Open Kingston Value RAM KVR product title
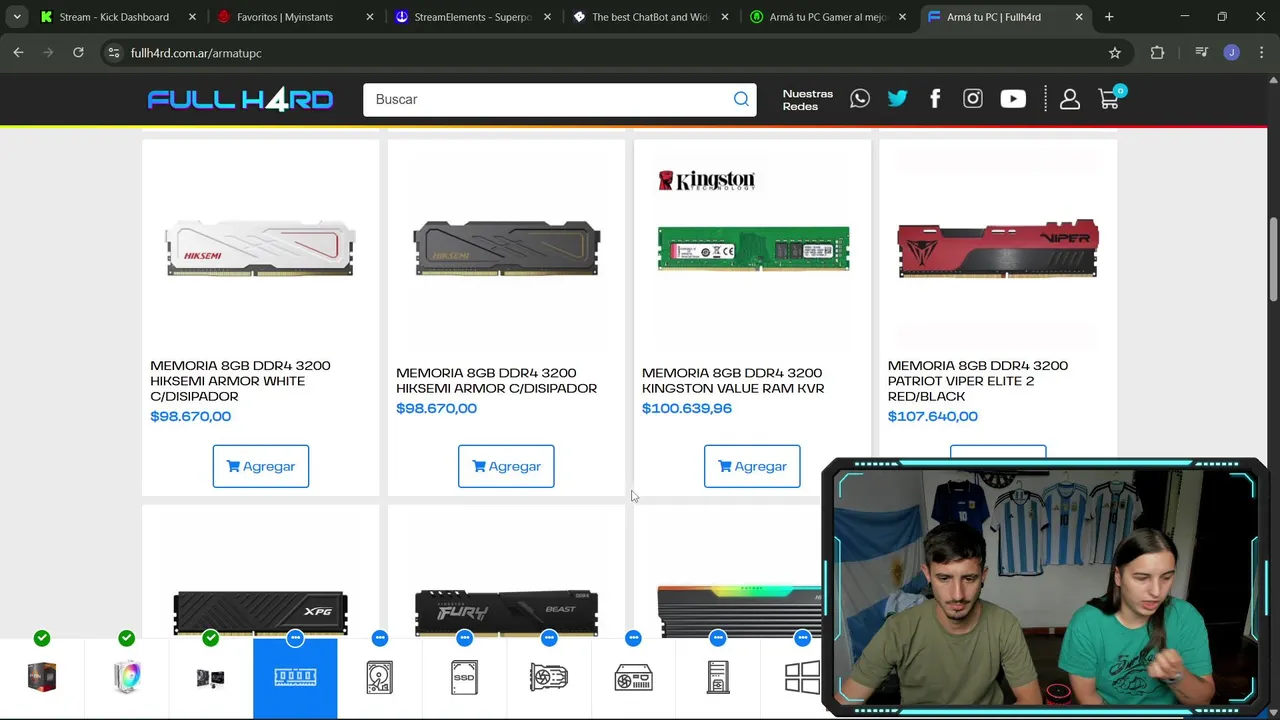Image resolution: width=1280 pixels, height=720 pixels. click(733, 381)
